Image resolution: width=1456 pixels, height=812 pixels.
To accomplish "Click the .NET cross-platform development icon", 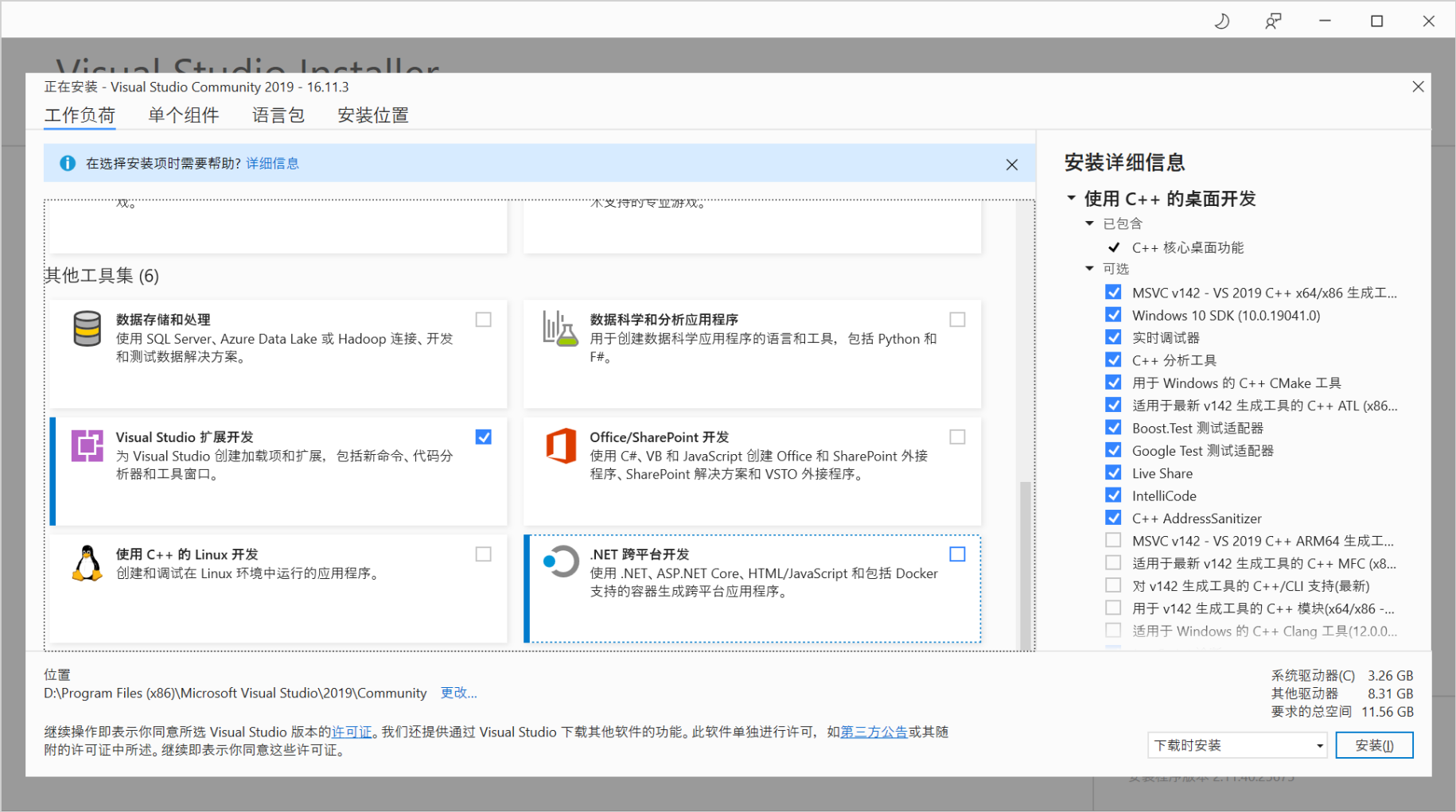I will 561,561.
